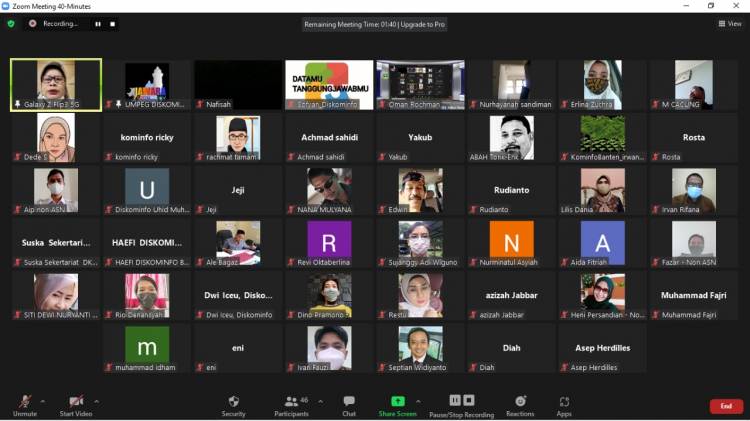750x421 pixels.
Task: Select the Jeji participant tile
Action: click(238, 190)
